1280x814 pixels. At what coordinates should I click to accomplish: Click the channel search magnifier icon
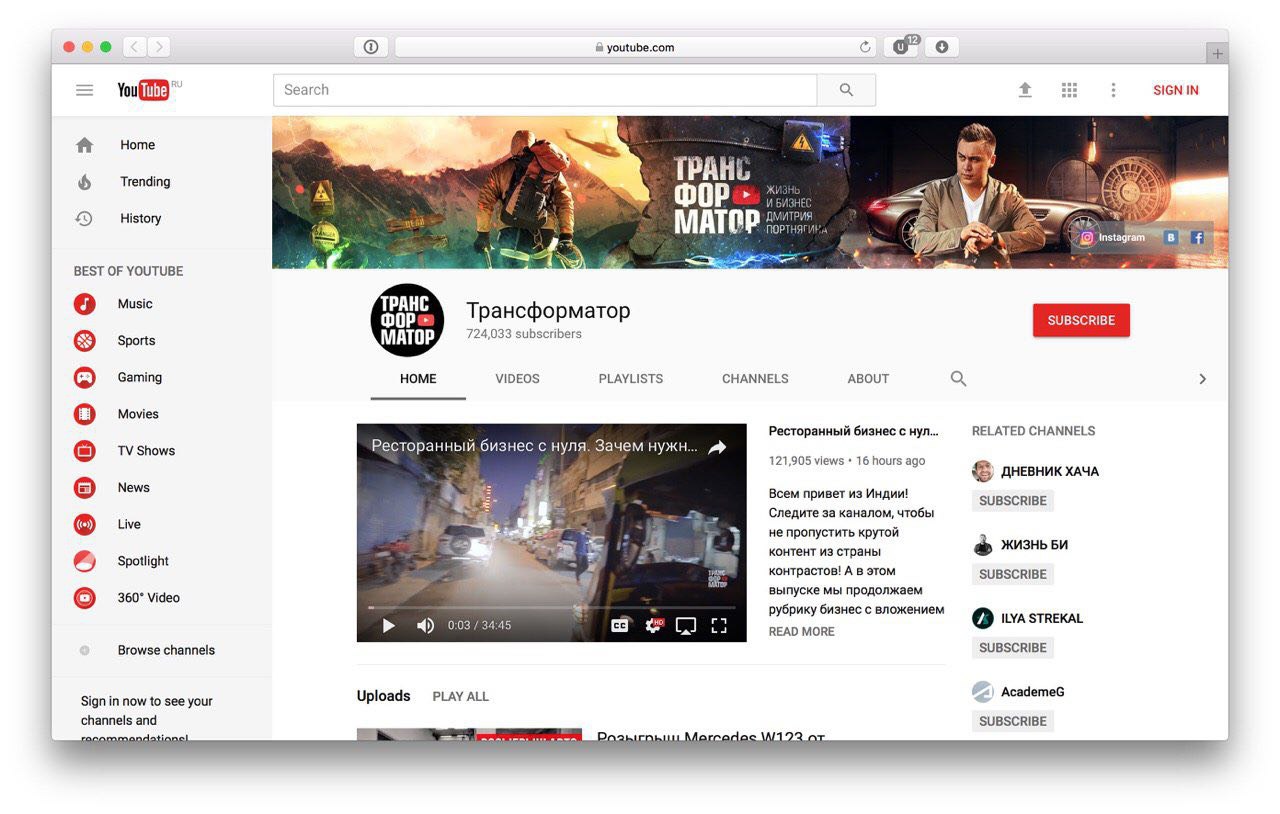958,379
